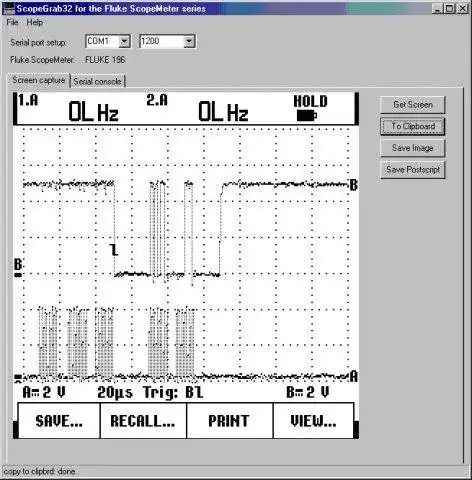This screenshot has height=480, width=472.
Task: Minimize the ScopeGrab32 window
Action: tap(438, 9)
